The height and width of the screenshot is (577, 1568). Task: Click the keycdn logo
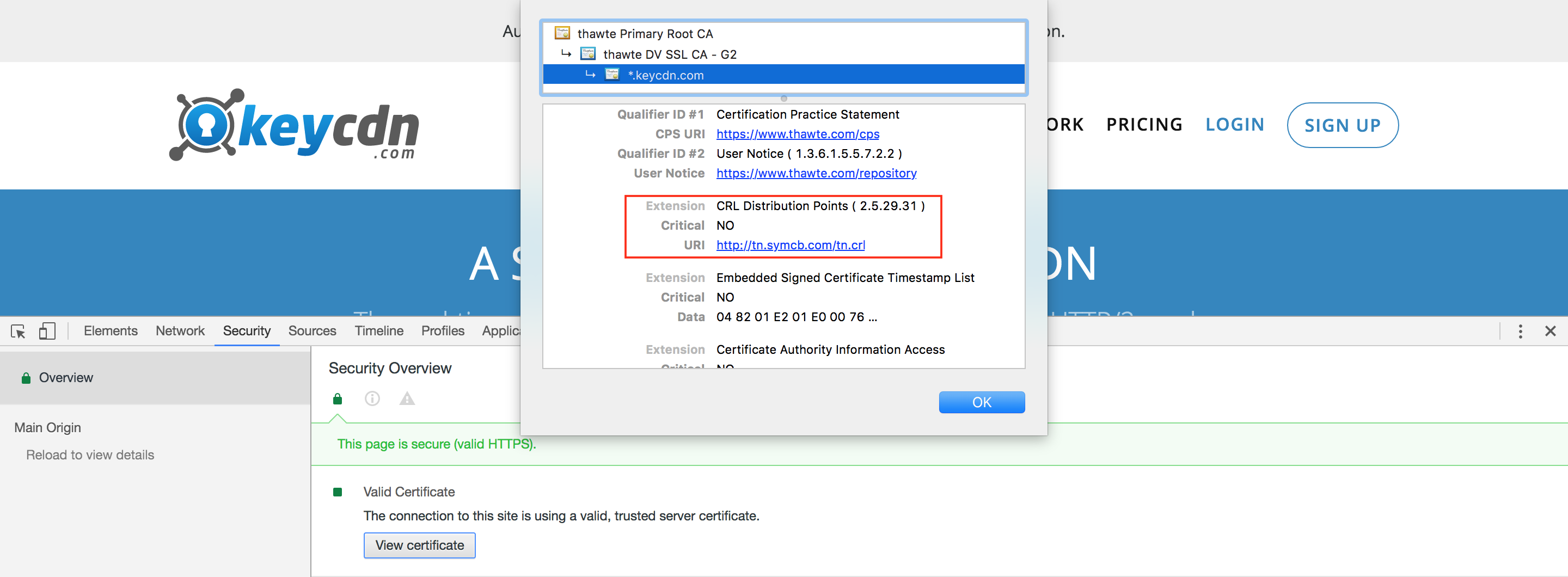click(x=294, y=125)
